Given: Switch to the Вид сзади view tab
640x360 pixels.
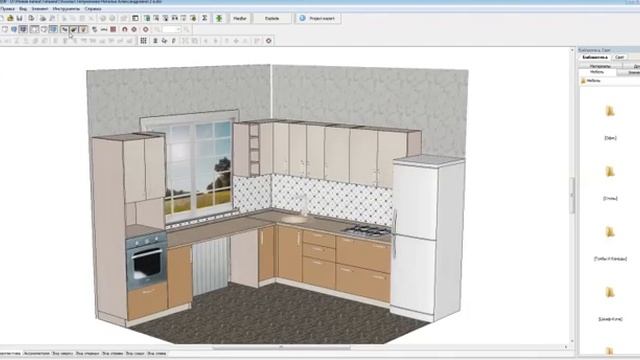Looking at the screenshot, I should tap(135, 353).
